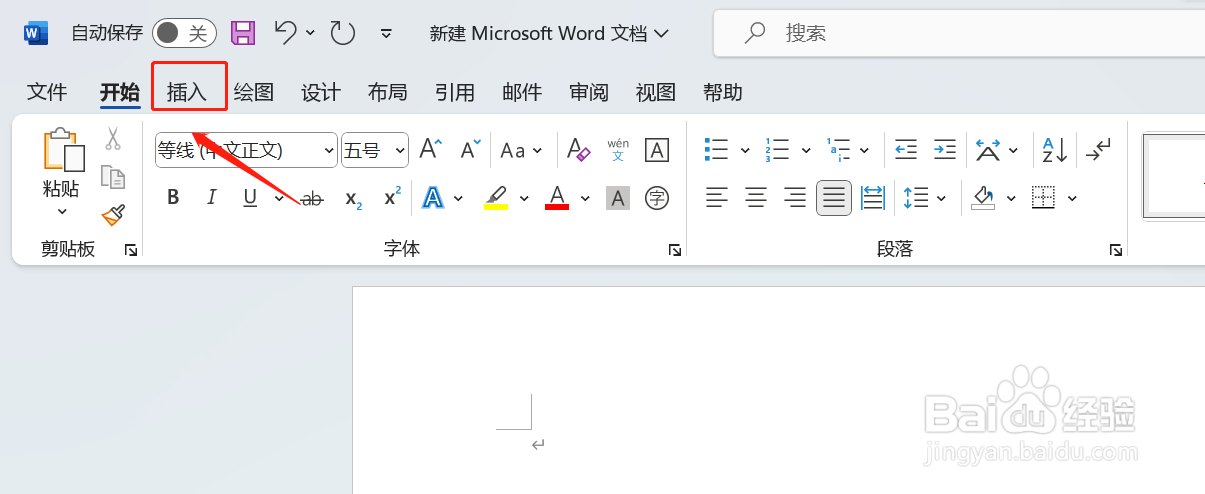The width and height of the screenshot is (1205, 494).
Task: Click the Clear Formatting eraser icon
Action: tap(579, 150)
